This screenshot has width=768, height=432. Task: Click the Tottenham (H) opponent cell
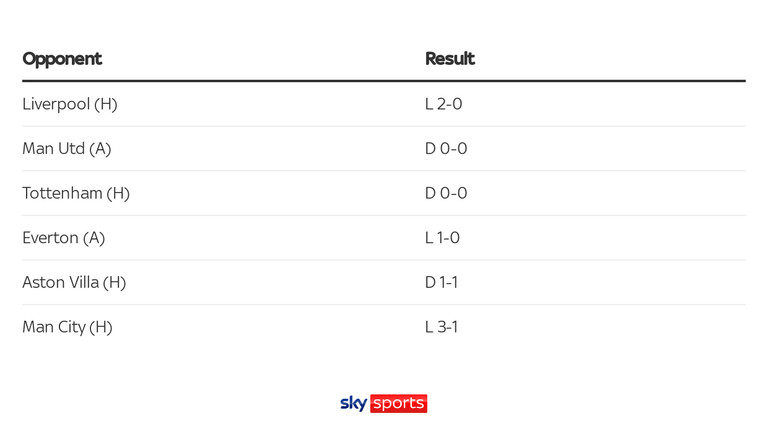click(76, 193)
